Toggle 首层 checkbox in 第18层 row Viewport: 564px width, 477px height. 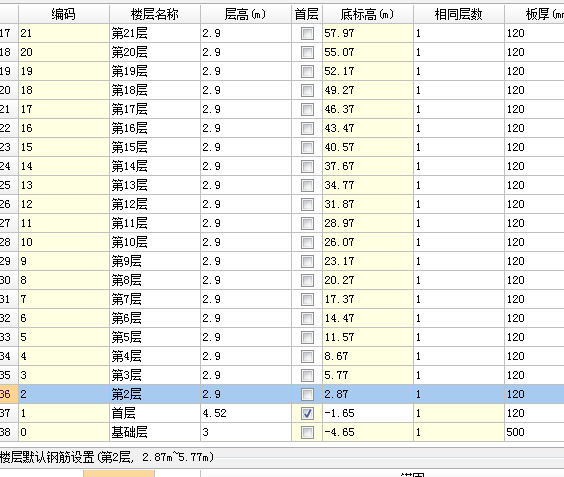click(x=307, y=90)
